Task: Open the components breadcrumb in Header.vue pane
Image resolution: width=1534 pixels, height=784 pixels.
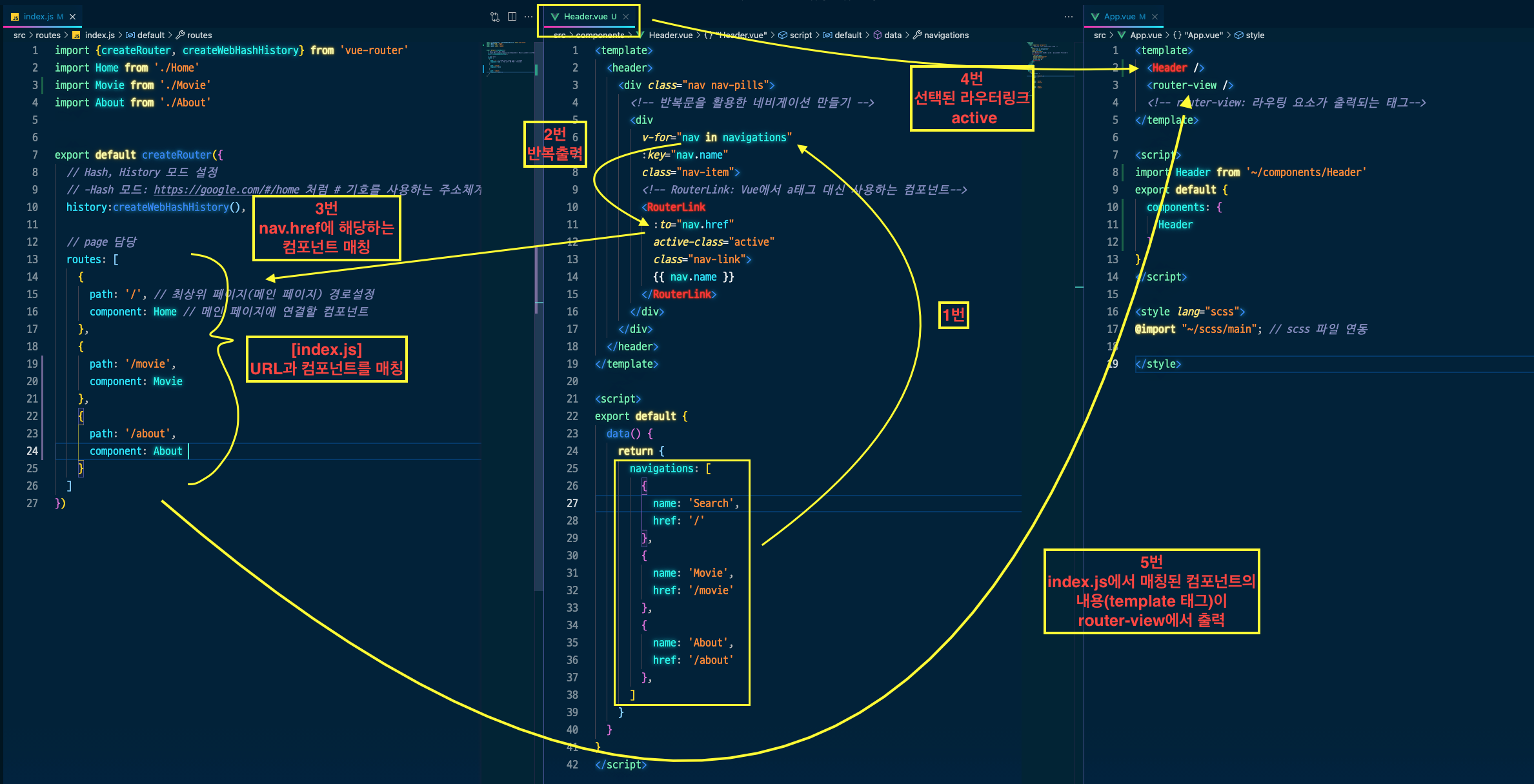Action: (600, 35)
